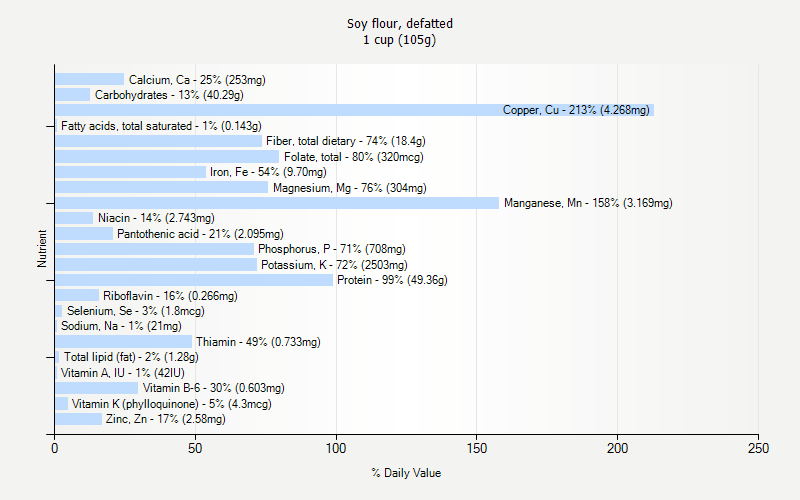800x500 pixels.
Task: Click the Protein bar at 99%
Action: pyautogui.click(x=194, y=280)
